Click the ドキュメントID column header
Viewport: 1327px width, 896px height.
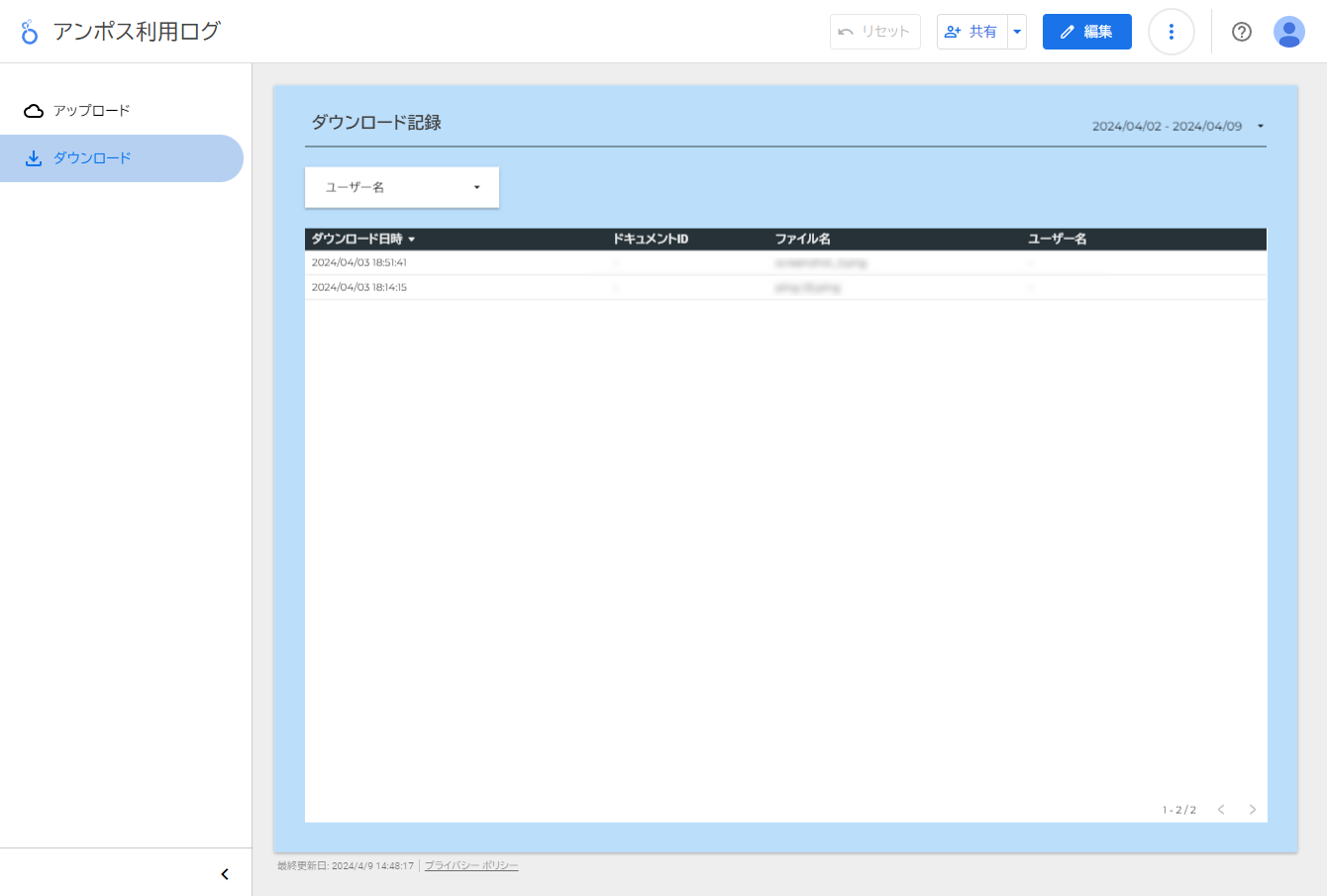pos(651,240)
